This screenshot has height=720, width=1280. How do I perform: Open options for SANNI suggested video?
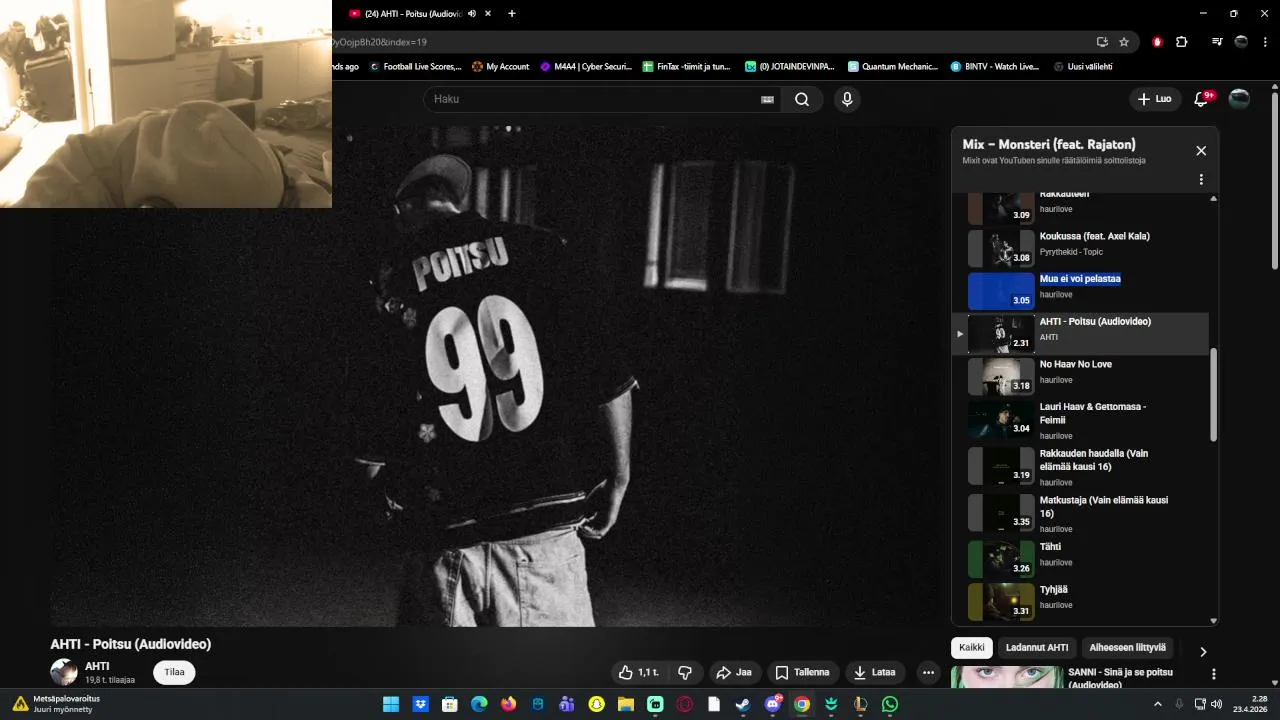pos(1214,675)
